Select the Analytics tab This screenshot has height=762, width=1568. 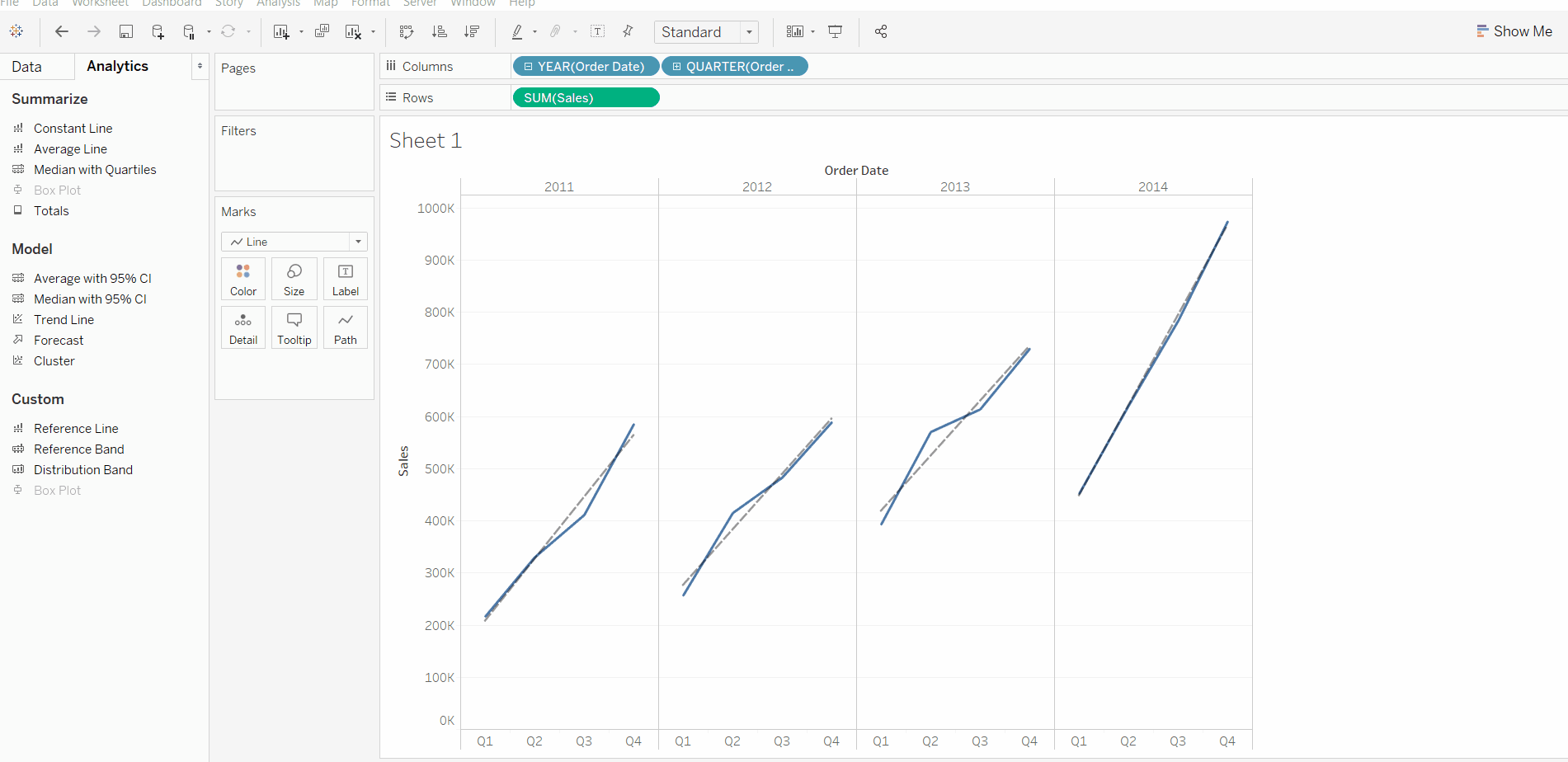(x=117, y=66)
